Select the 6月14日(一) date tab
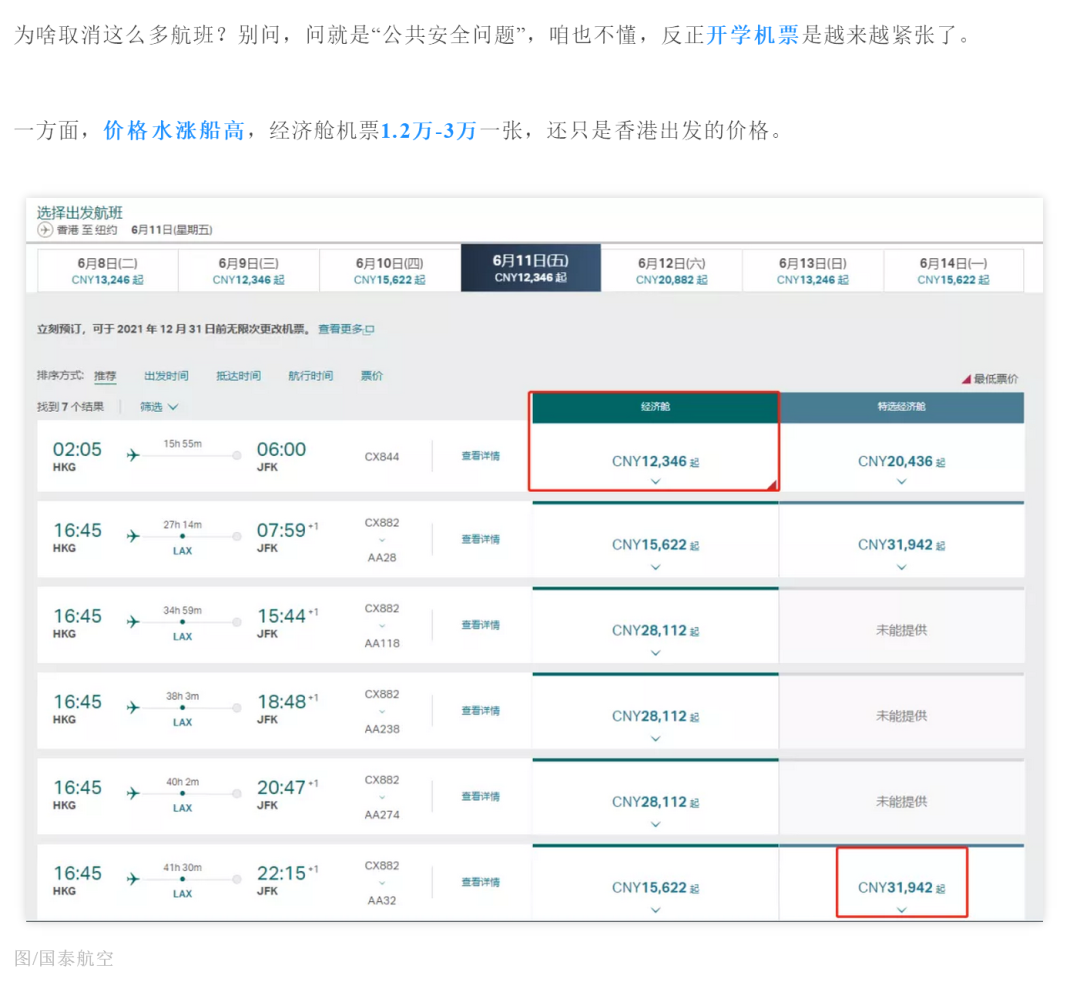This screenshot has height=985, width=1080. coord(953,271)
